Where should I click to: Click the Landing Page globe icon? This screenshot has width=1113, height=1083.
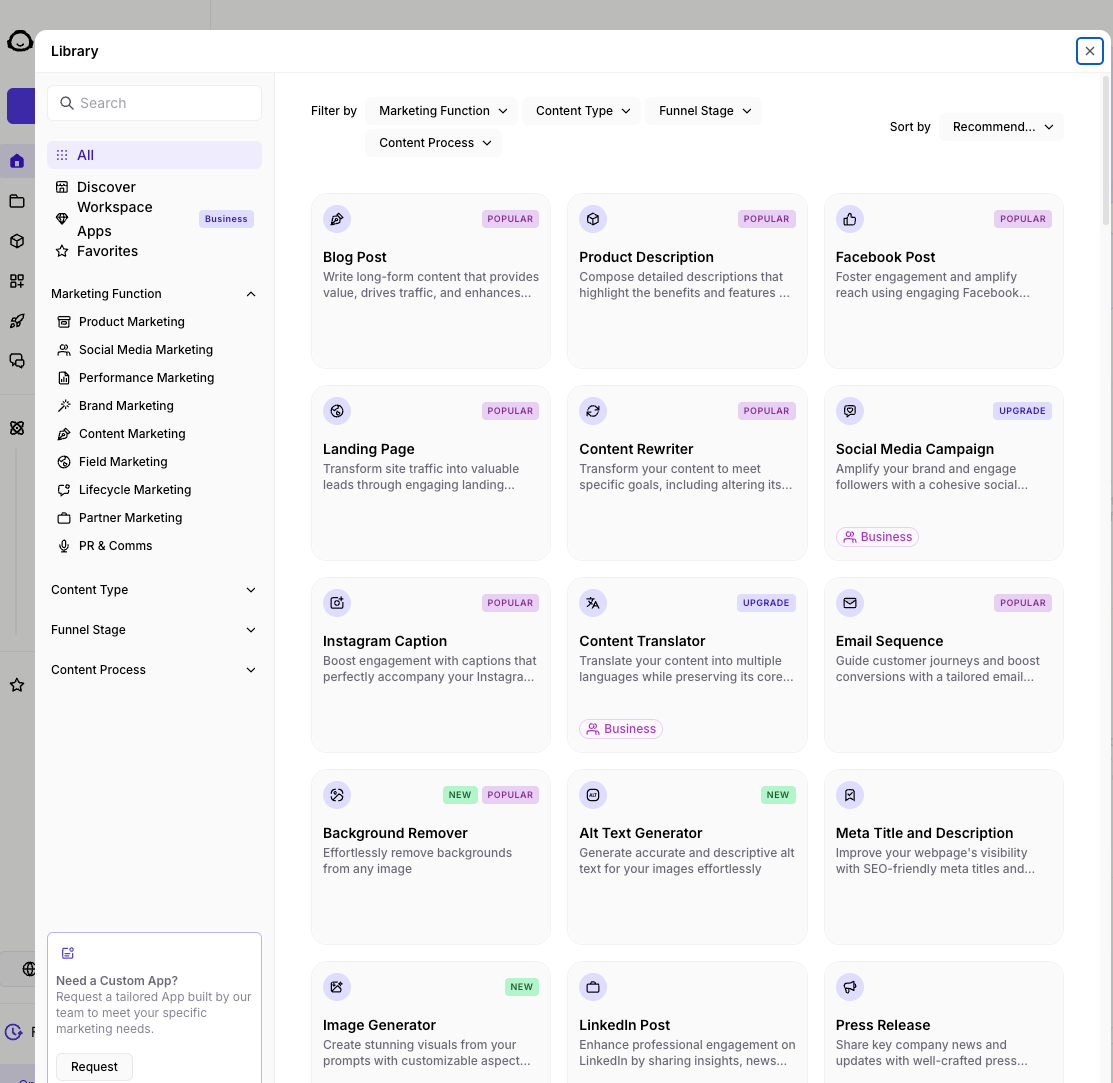pos(337,411)
